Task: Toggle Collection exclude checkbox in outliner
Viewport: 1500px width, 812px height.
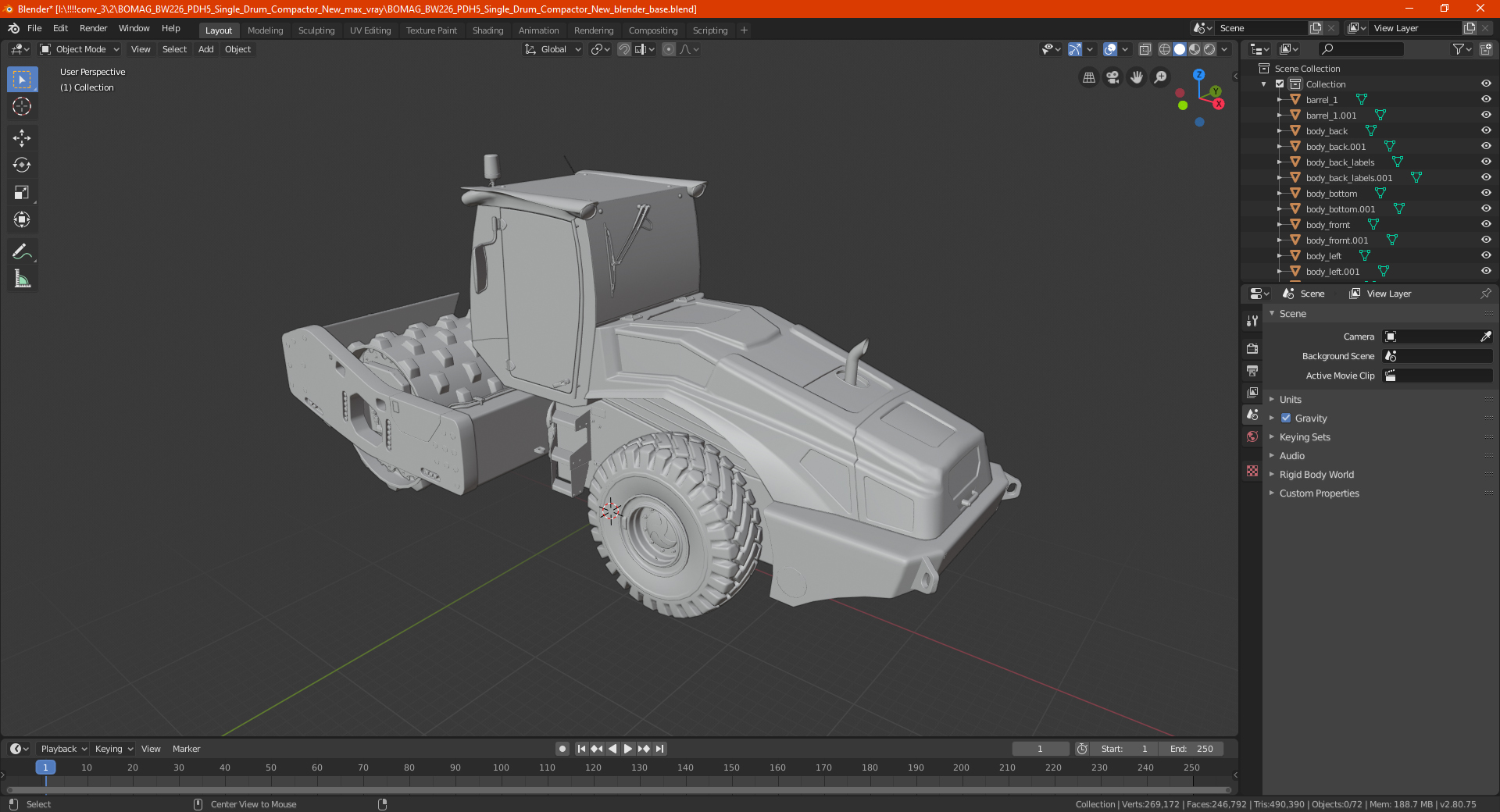Action: pyautogui.click(x=1280, y=84)
